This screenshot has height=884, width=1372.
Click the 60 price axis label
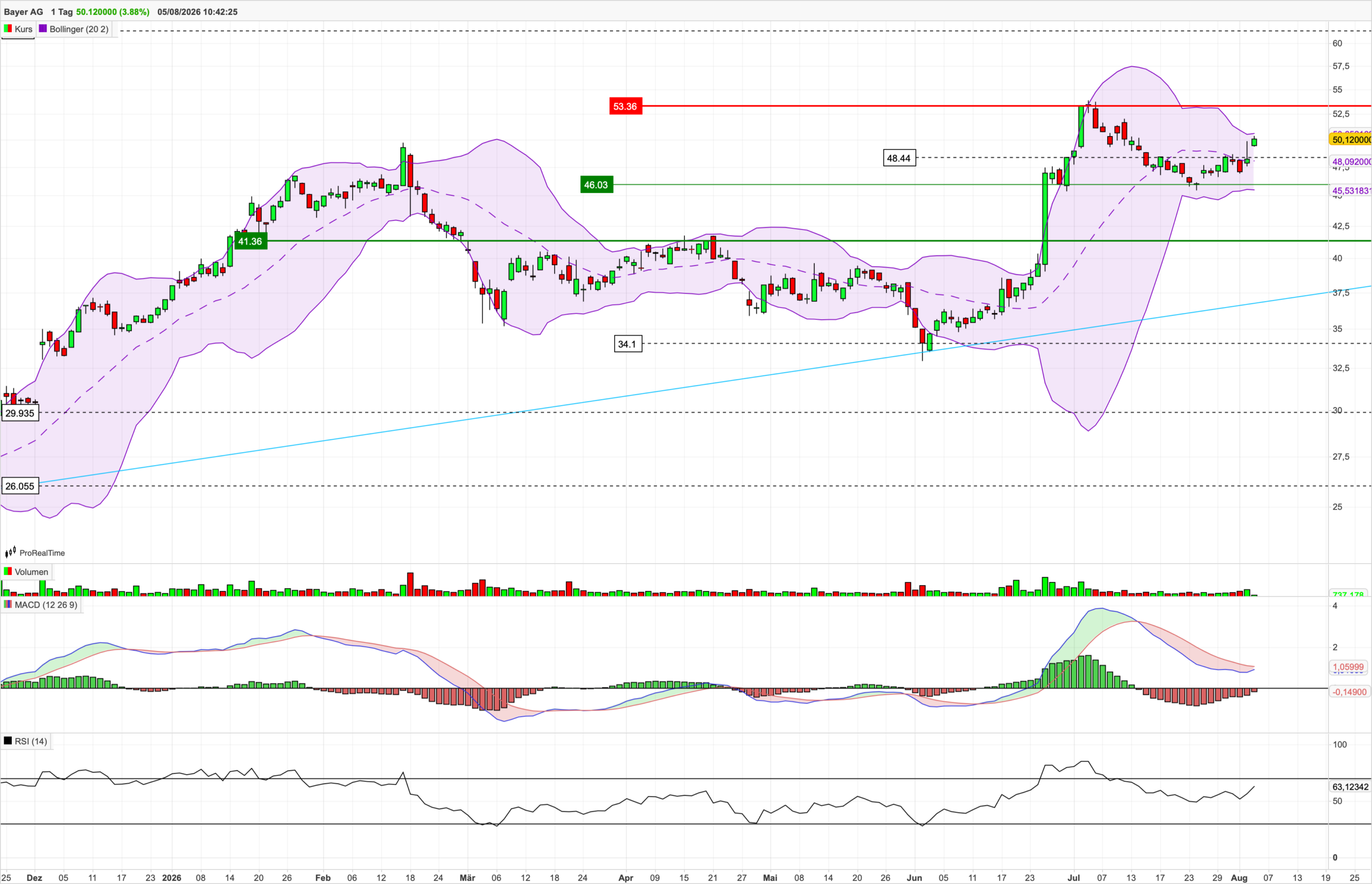1338,43
